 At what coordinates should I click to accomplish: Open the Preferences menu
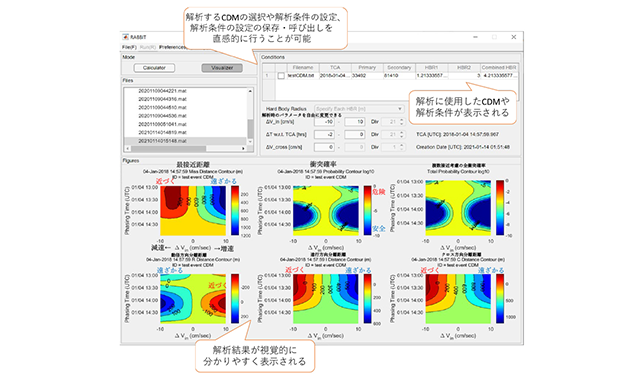172,47
